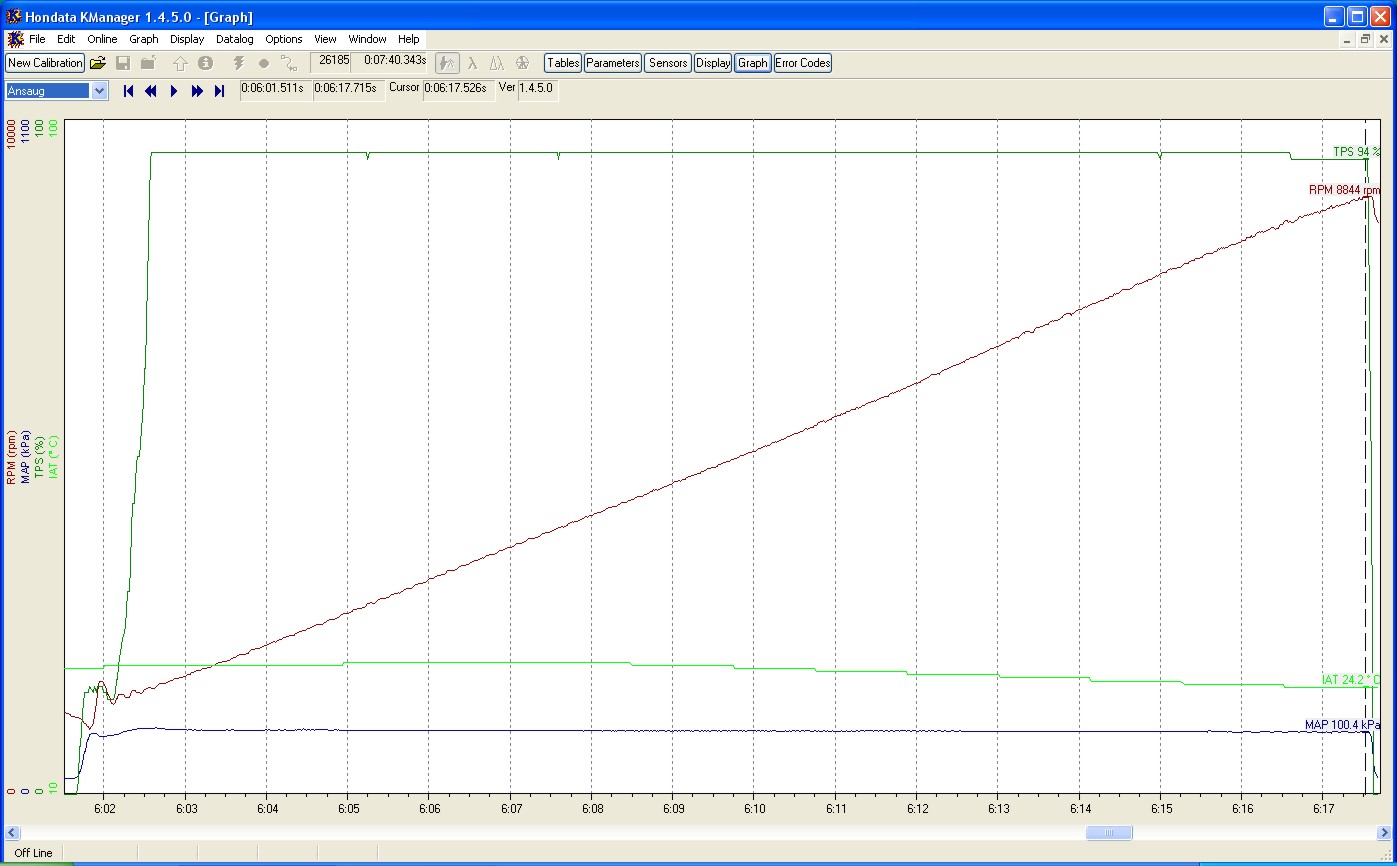Expand the Ansaug dropdown list

point(99,91)
